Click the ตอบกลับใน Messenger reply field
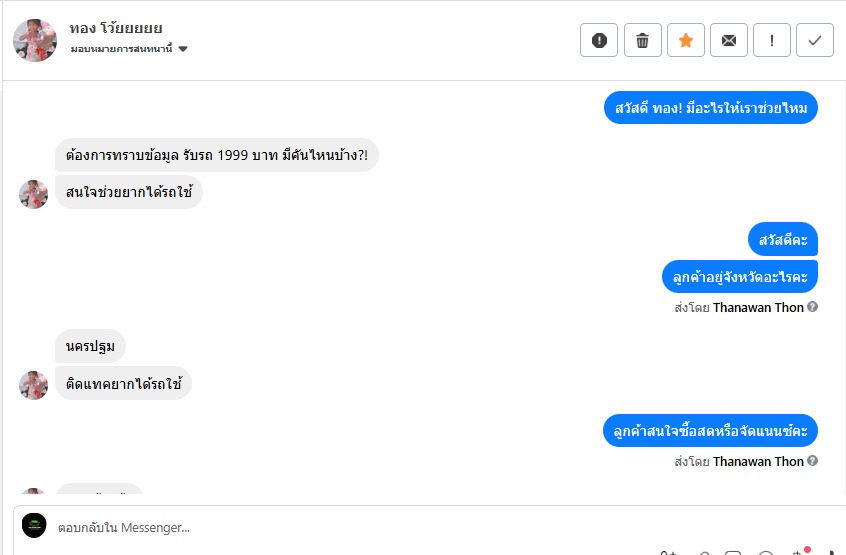The height and width of the screenshot is (555, 846). click(x=400, y=527)
